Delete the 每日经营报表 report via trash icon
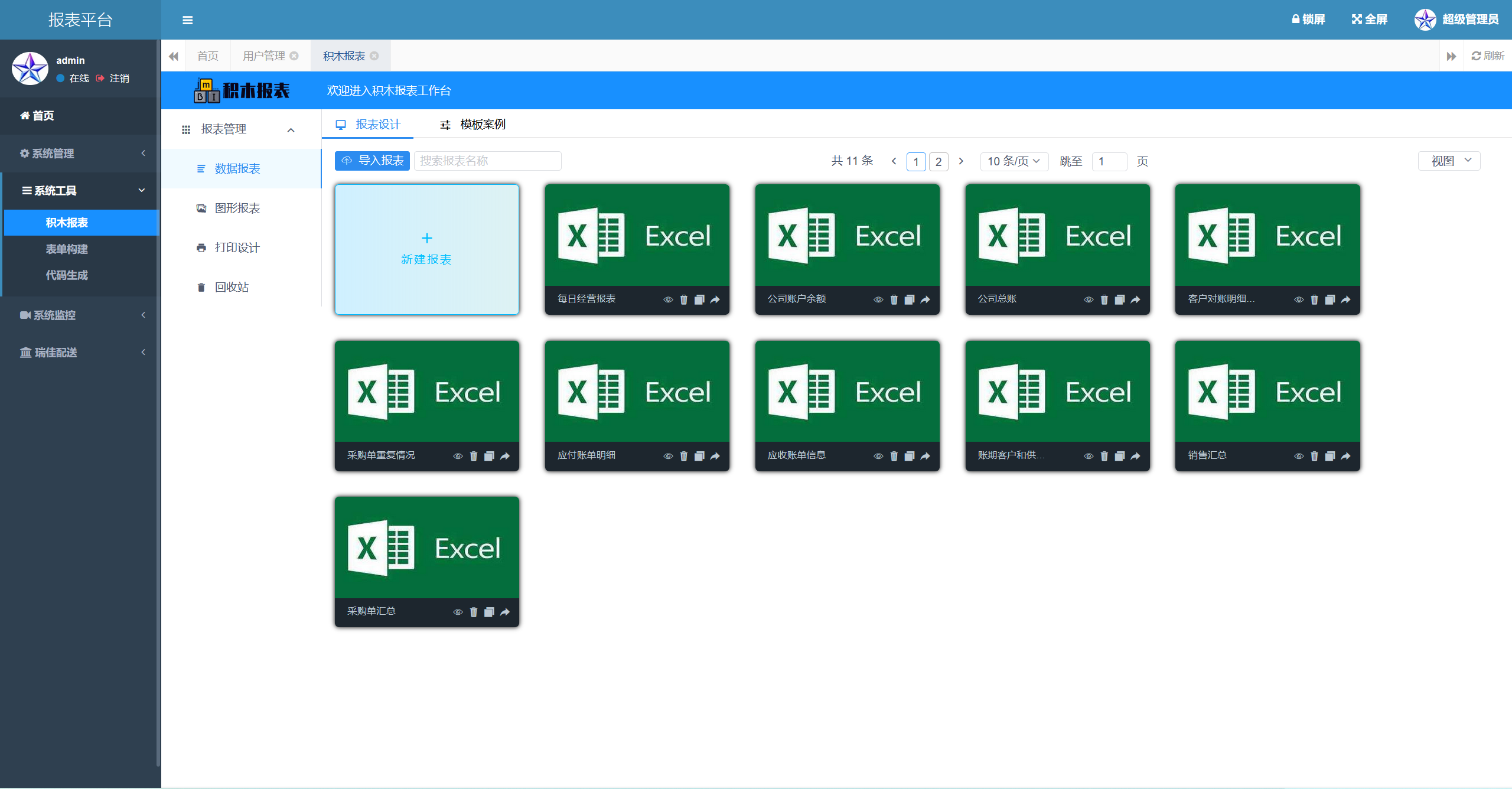This screenshot has height=789, width=1512. click(x=683, y=299)
